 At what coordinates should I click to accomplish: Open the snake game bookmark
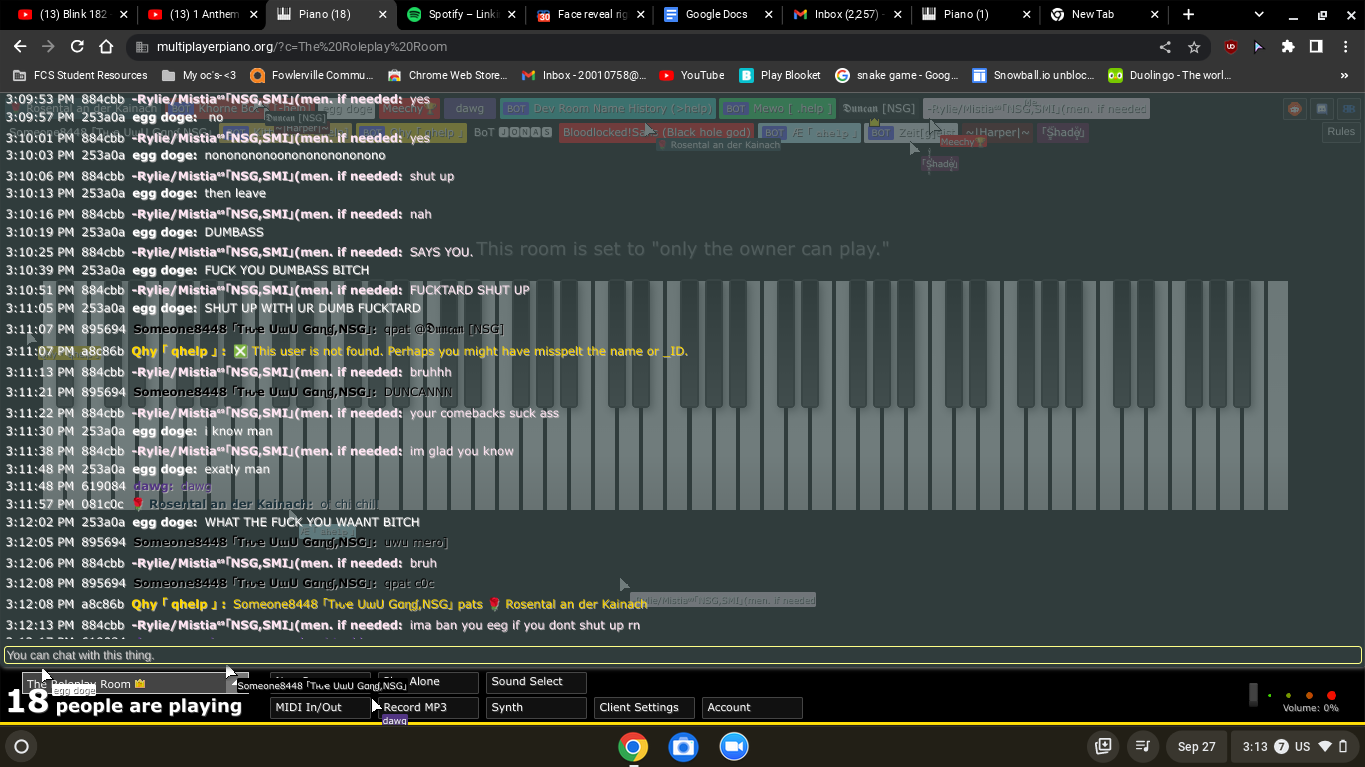(897, 75)
